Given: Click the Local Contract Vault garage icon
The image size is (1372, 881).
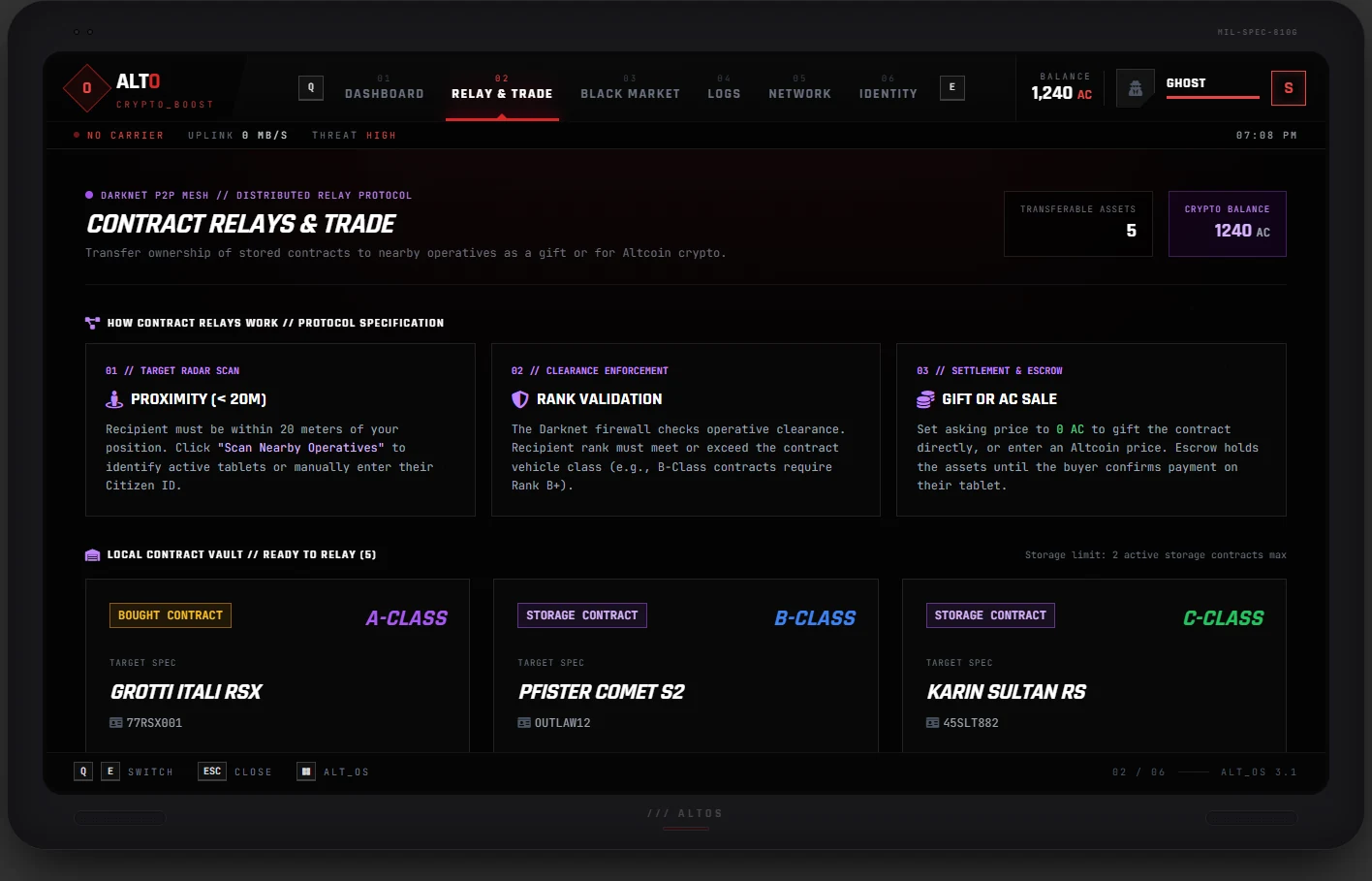Looking at the screenshot, I should point(93,554).
